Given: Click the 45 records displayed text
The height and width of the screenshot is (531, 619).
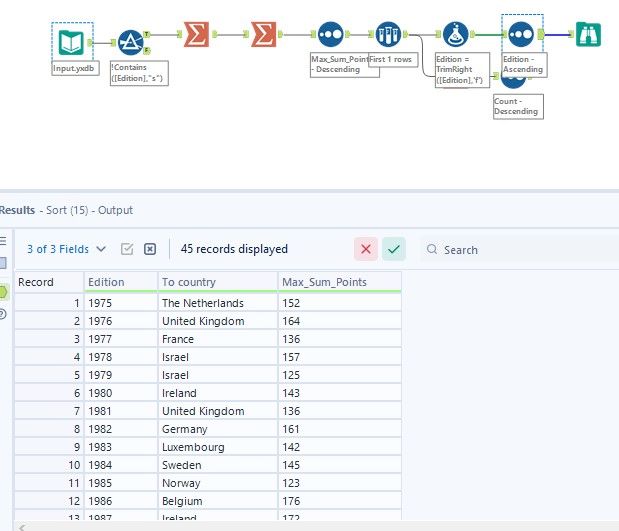Looking at the screenshot, I should 234,249.
